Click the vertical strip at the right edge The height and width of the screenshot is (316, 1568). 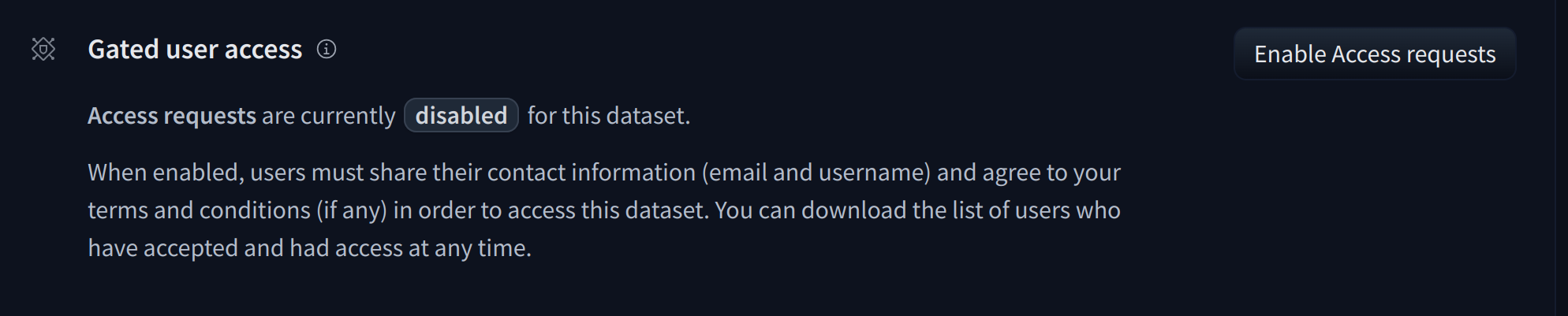coord(1561,158)
